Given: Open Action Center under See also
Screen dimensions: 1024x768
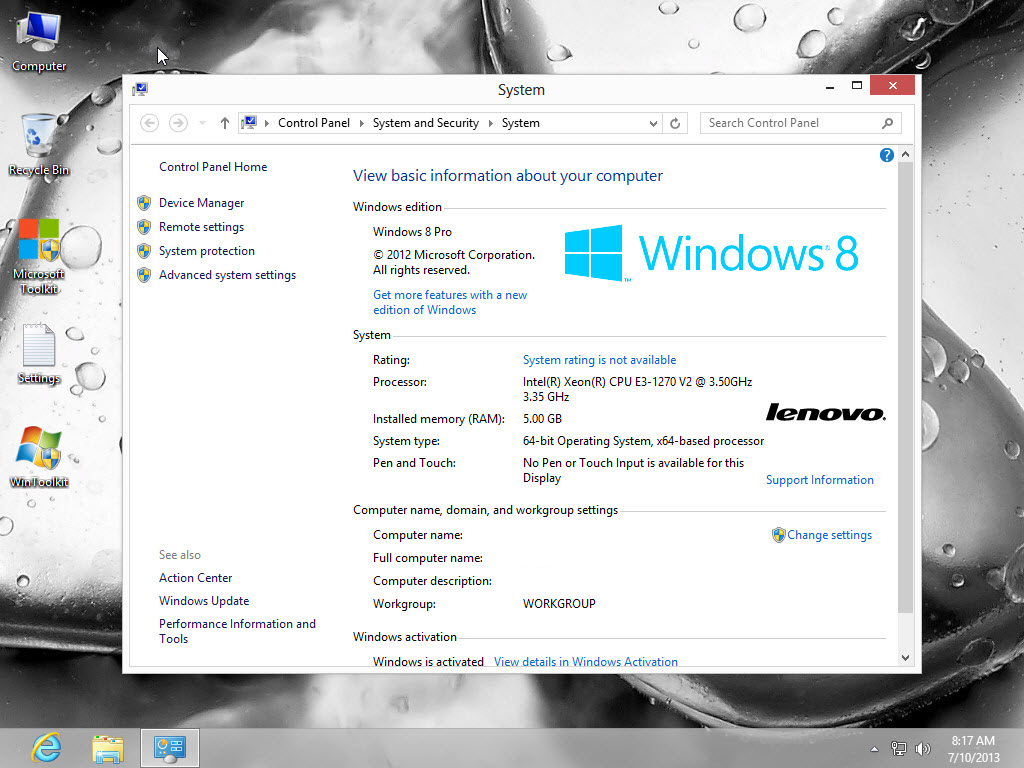Looking at the screenshot, I should (x=195, y=578).
